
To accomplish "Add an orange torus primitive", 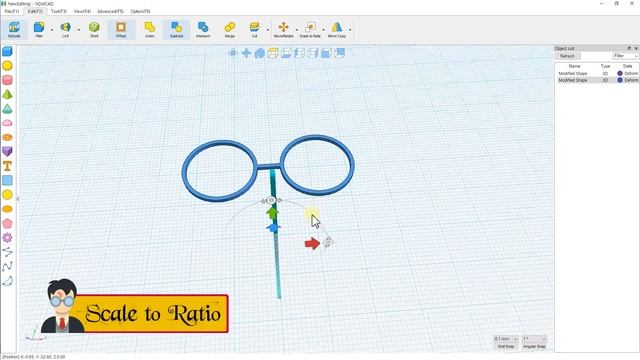I will pos(7,138).
